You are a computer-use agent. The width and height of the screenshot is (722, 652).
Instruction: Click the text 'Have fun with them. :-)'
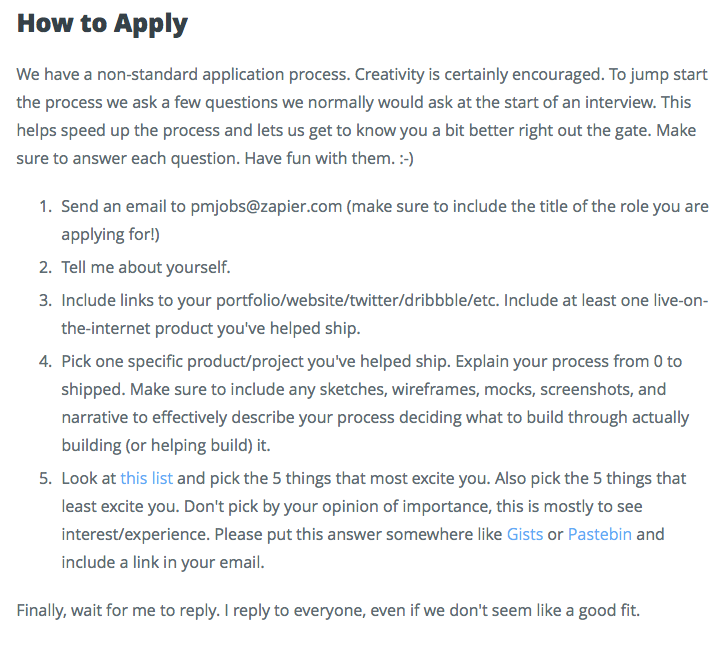point(329,158)
